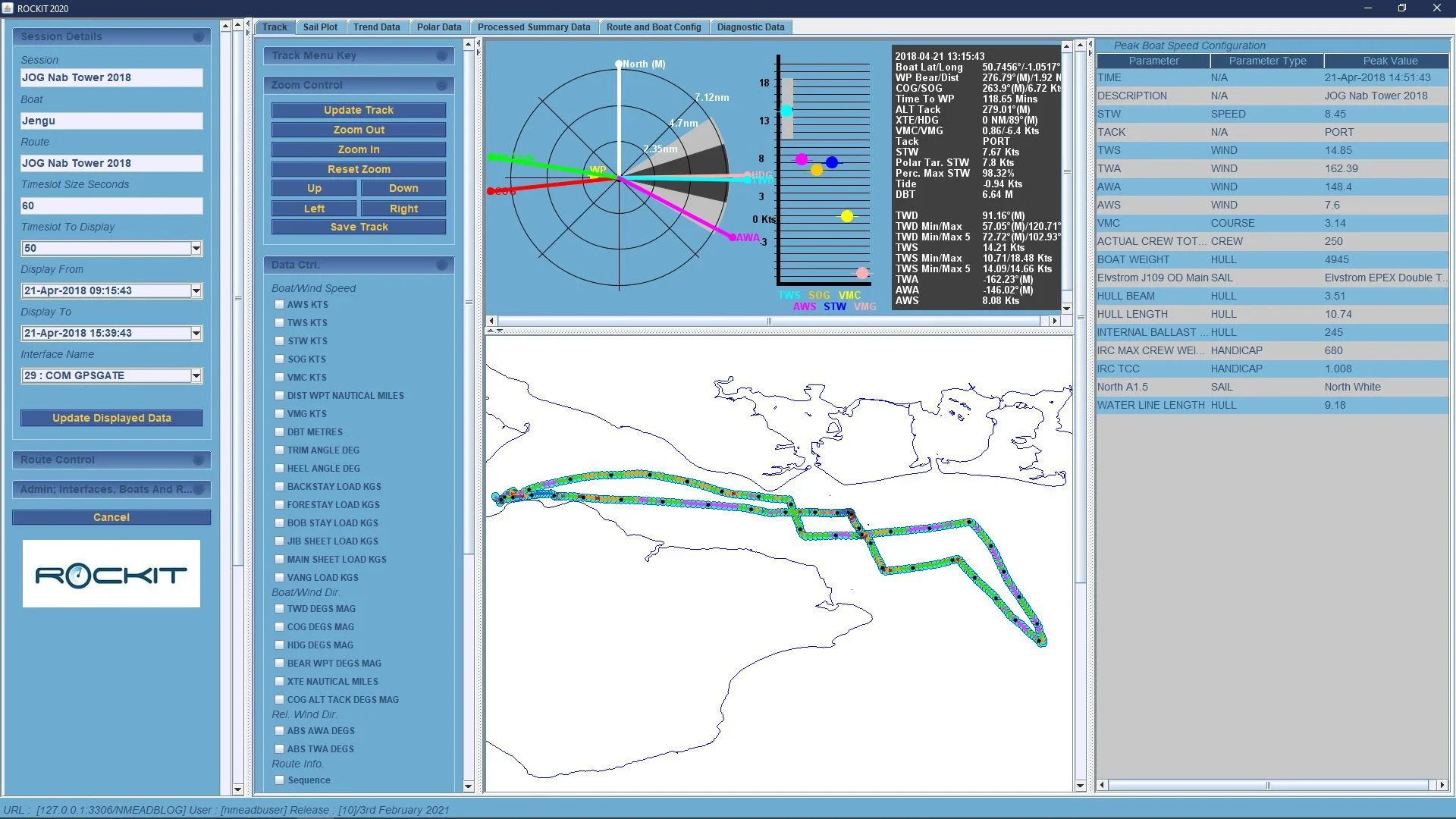Tick the HEEL ANGLE DEG checkbox
Image resolution: width=1456 pixels, height=819 pixels.
[279, 468]
